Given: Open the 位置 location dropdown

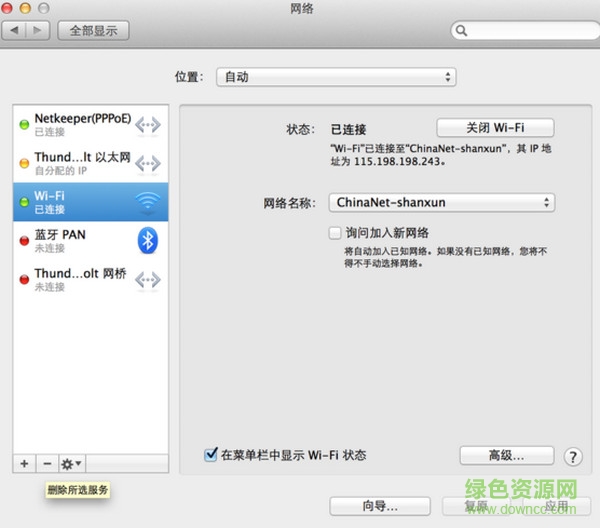Looking at the screenshot, I should point(336,77).
